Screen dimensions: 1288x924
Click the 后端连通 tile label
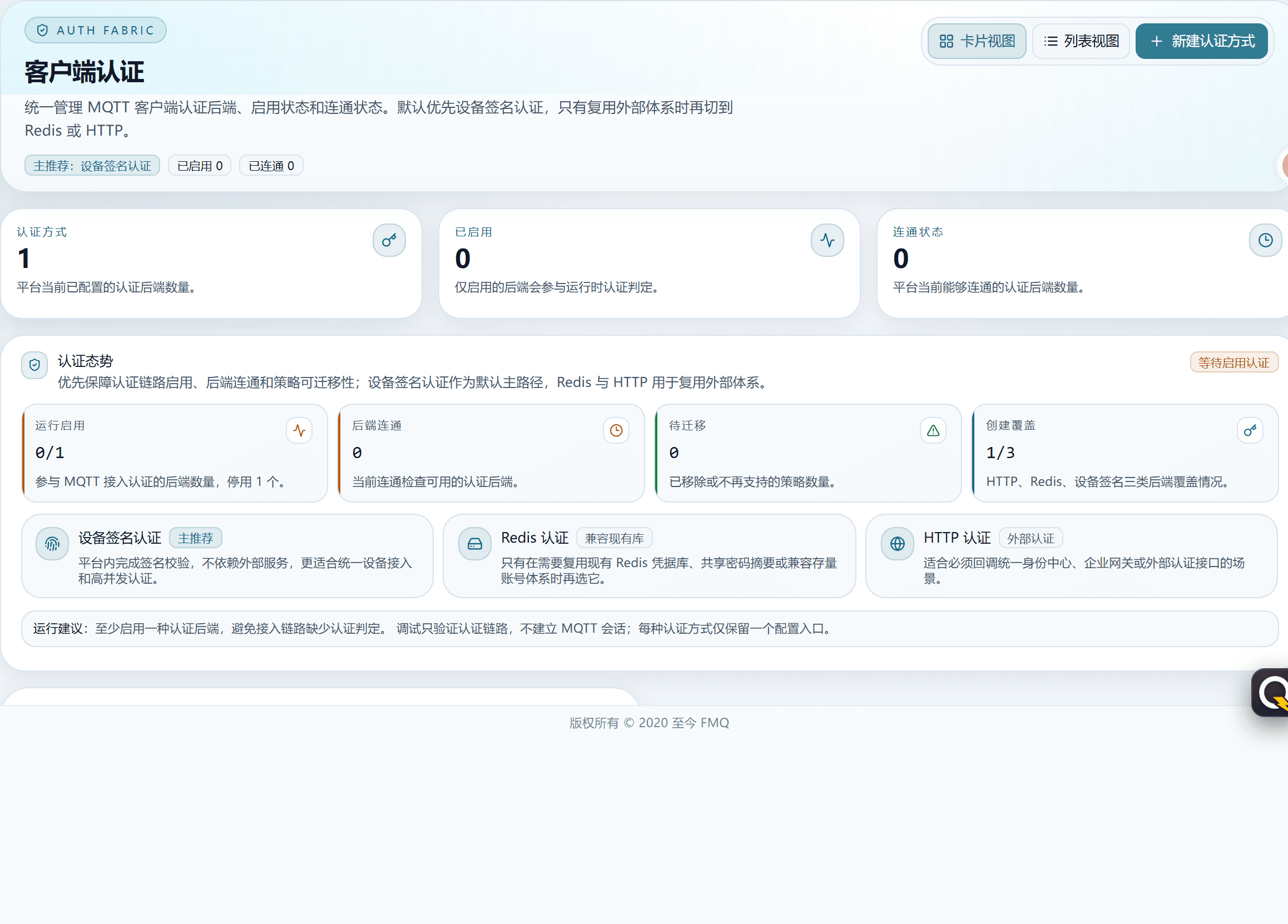point(377,426)
